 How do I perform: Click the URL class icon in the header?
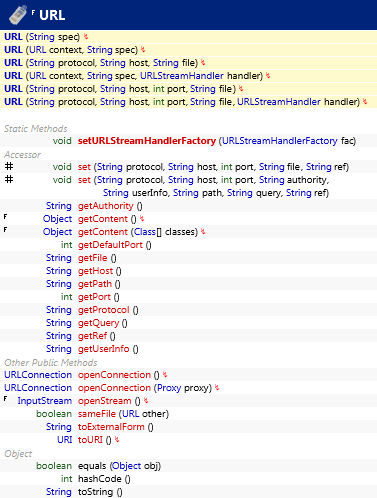[x=18, y=15]
